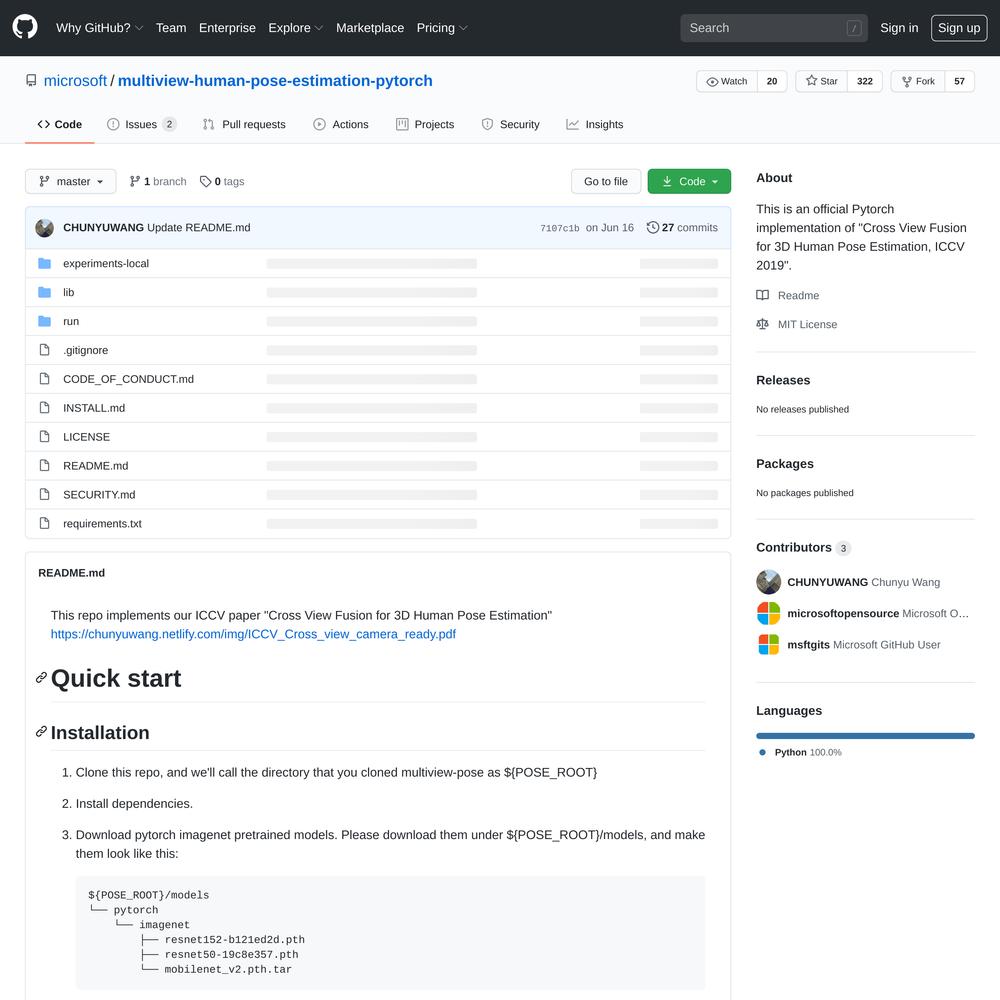The image size is (1000, 1000).
Task: Star the repository
Action: 821,82
